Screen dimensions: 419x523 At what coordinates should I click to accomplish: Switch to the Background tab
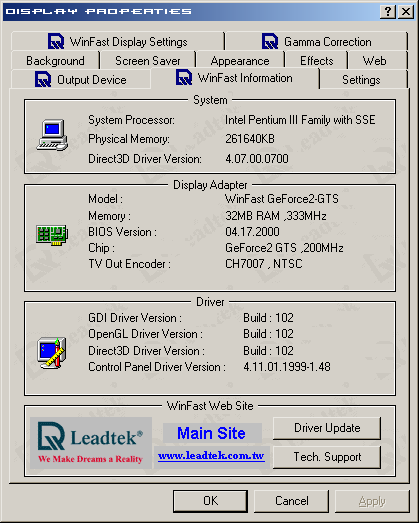click(55, 61)
